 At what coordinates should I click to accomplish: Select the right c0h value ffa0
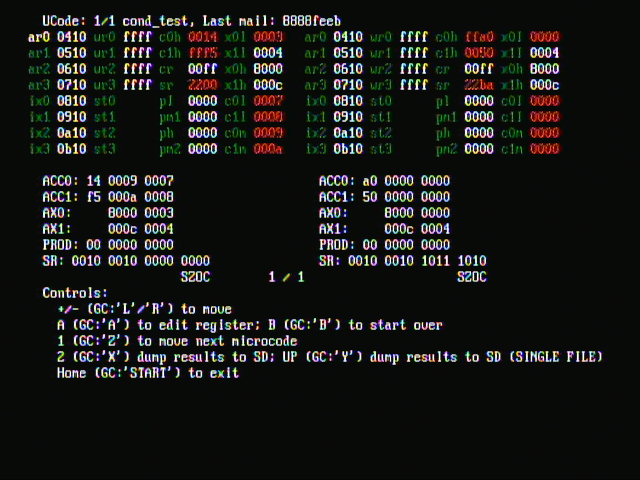tap(479, 37)
